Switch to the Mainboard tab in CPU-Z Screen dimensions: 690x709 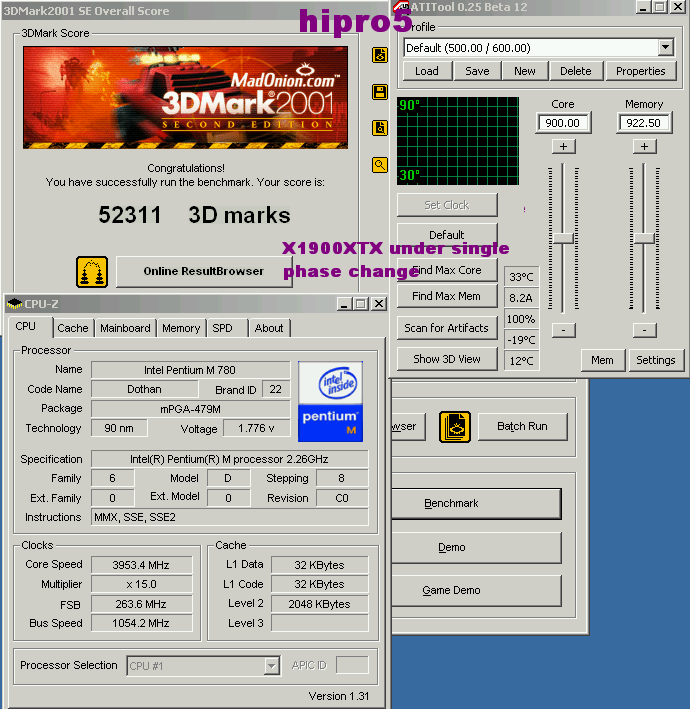[125, 328]
